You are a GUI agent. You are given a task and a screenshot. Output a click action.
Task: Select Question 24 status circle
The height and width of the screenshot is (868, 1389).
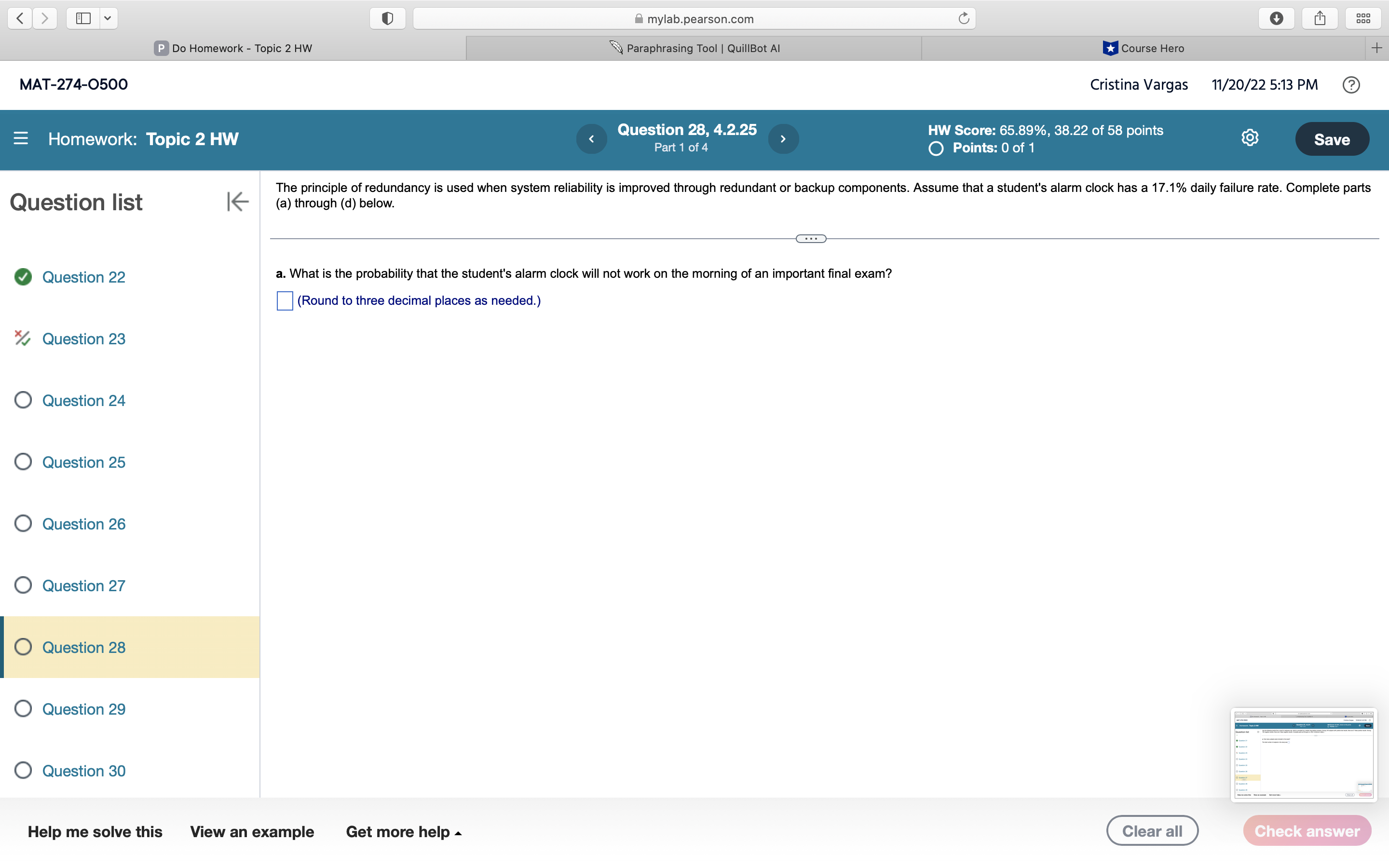click(23, 400)
